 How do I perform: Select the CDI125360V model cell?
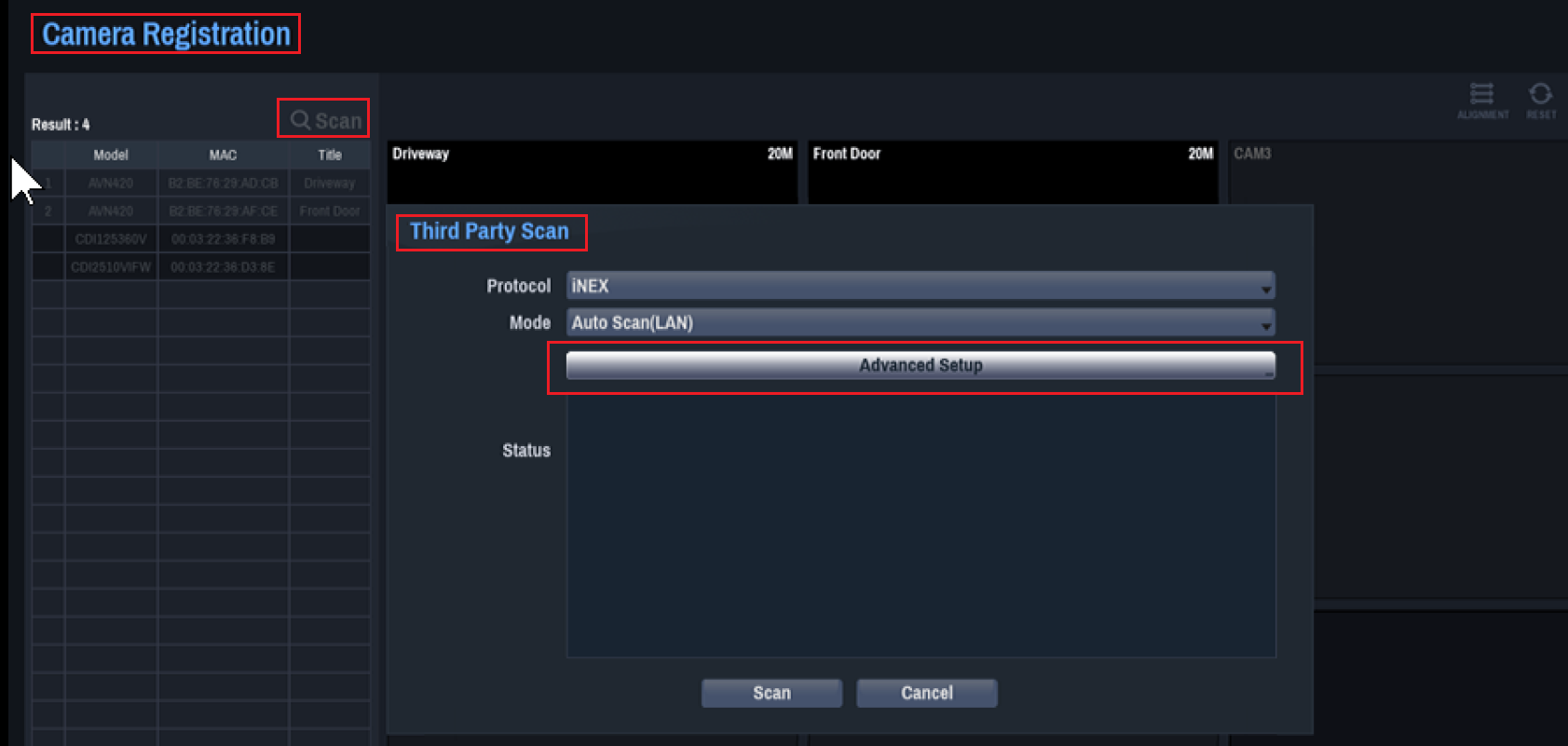pos(111,239)
